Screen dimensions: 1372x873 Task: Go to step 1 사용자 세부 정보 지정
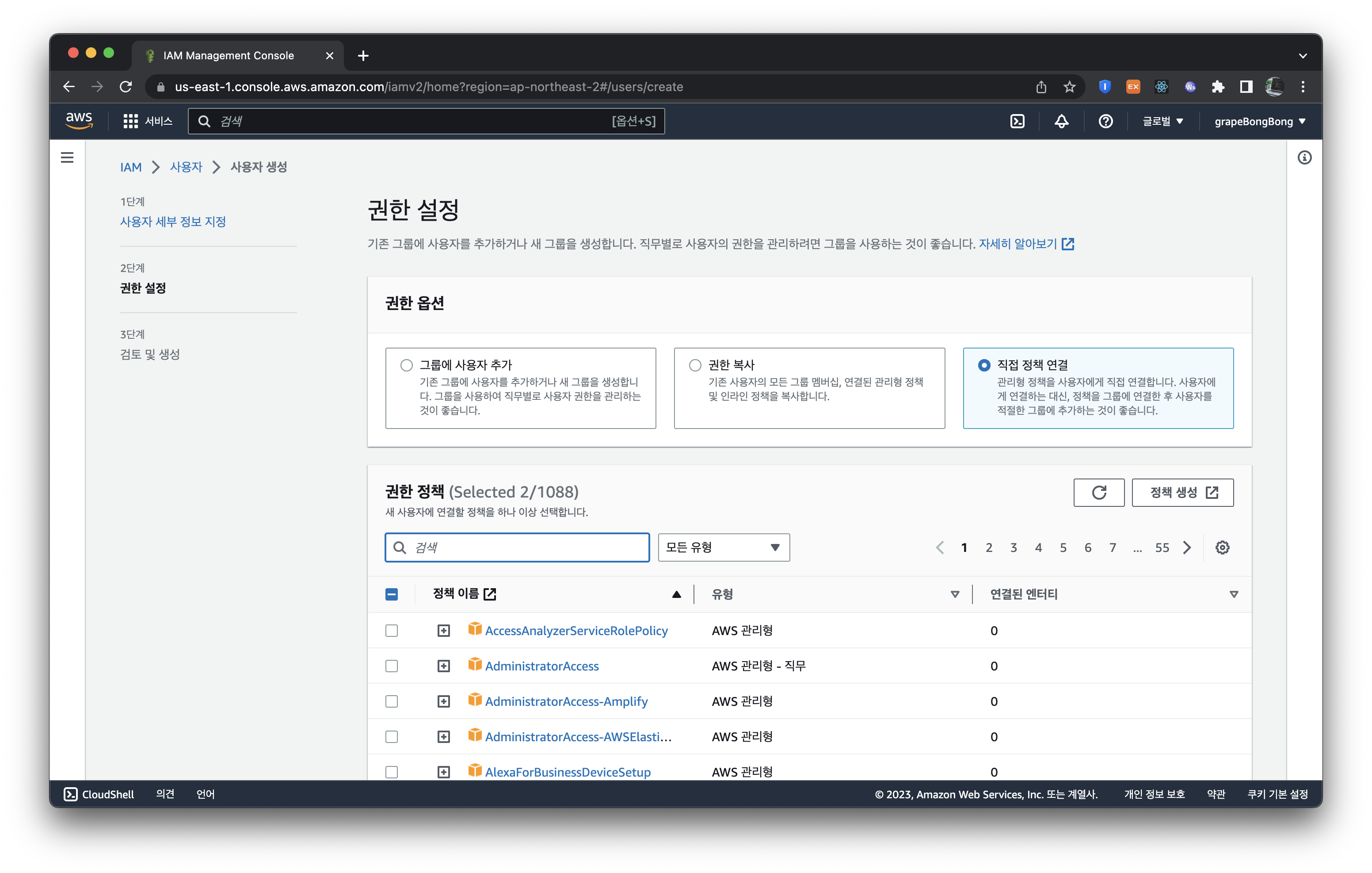click(173, 222)
